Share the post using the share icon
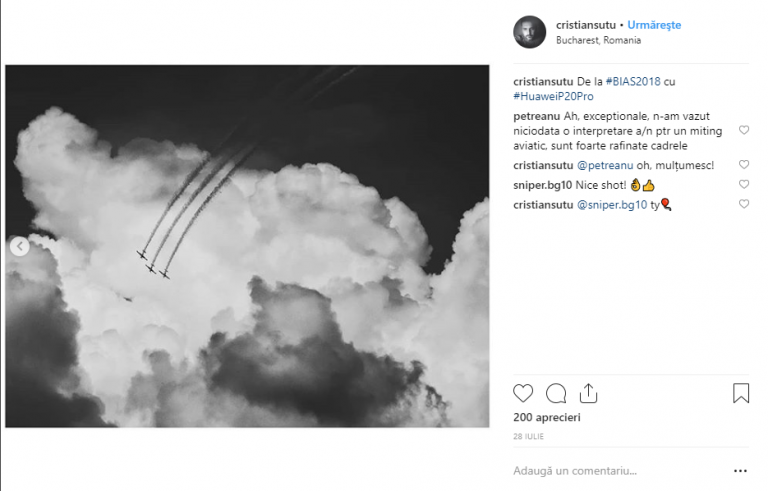The height and width of the screenshot is (491, 768). (588, 393)
